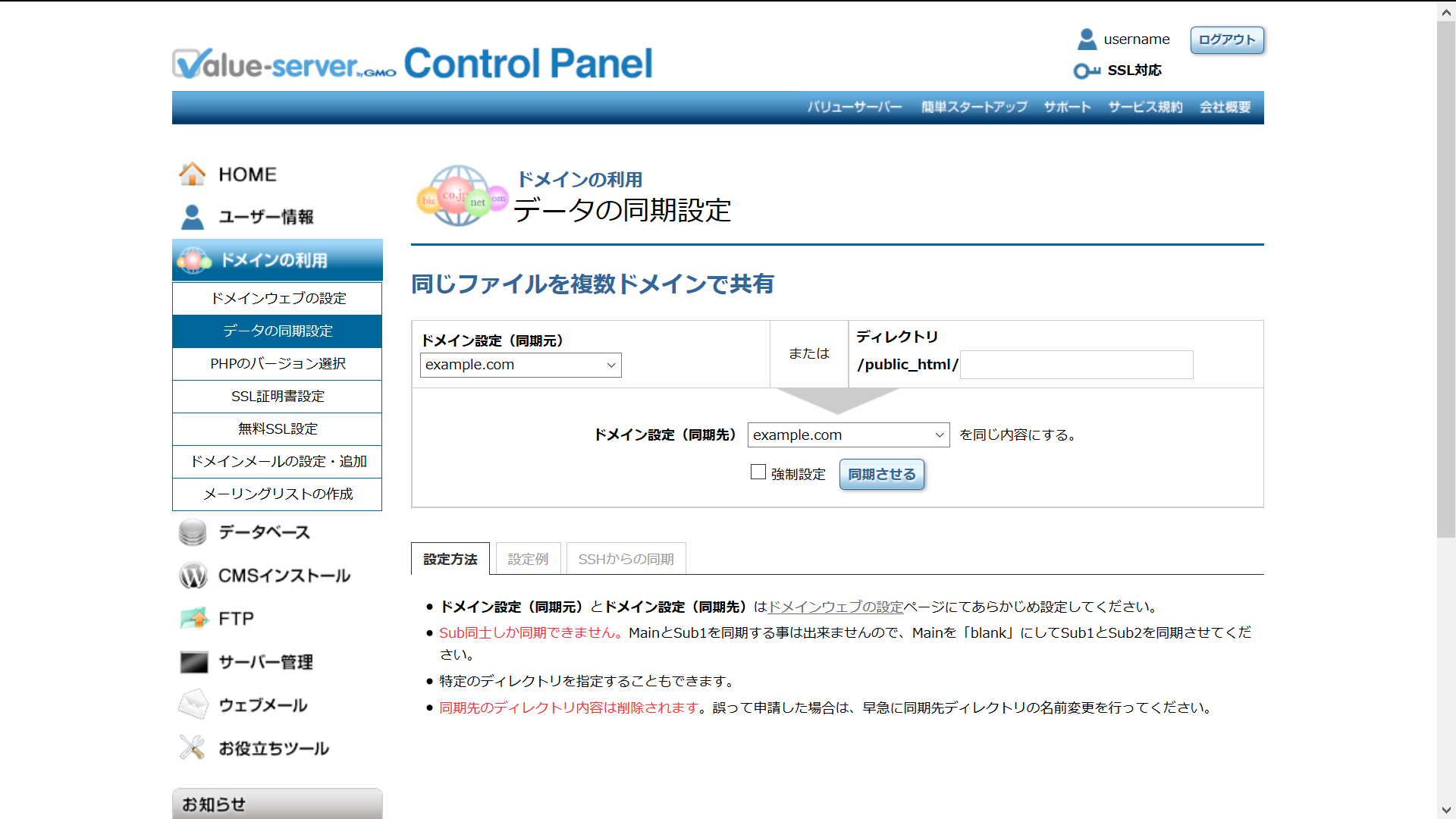Enable the 強制設定 checkbox
The image size is (1456, 819).
758,472
